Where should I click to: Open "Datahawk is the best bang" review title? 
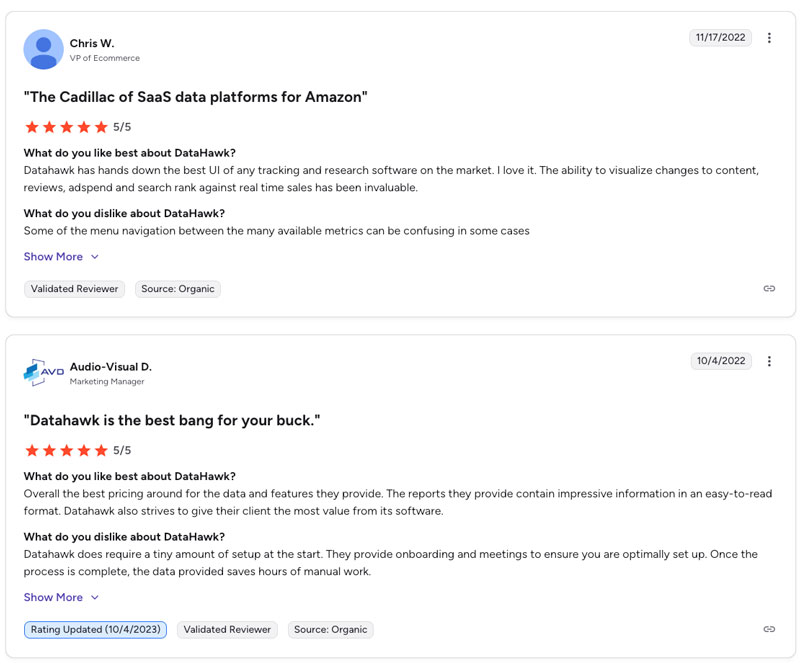click(x=172, y=420)
